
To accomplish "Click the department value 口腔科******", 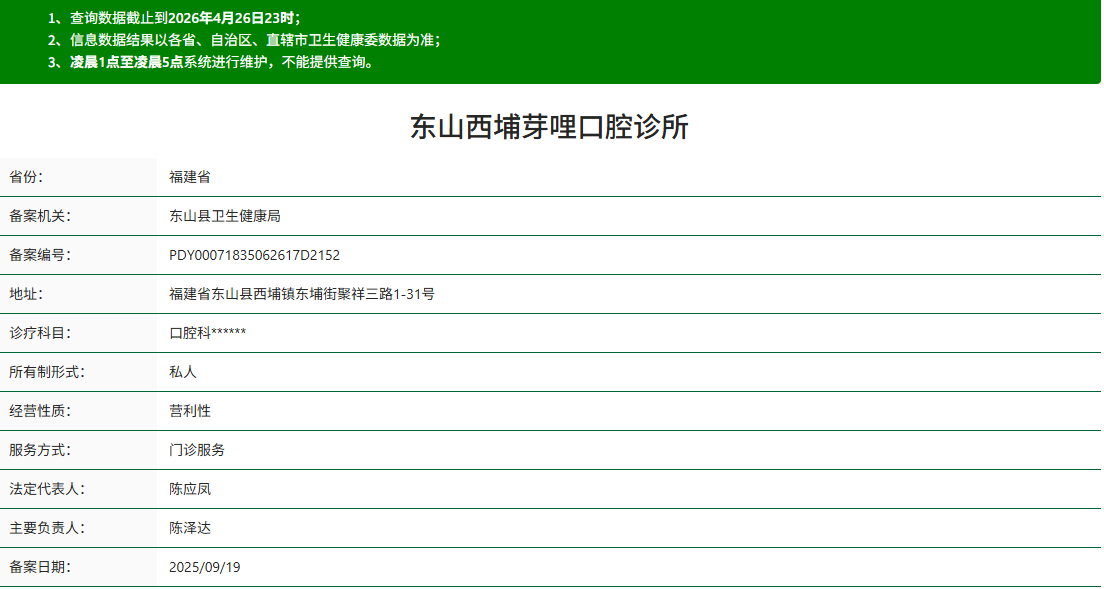I will point(207,332).
